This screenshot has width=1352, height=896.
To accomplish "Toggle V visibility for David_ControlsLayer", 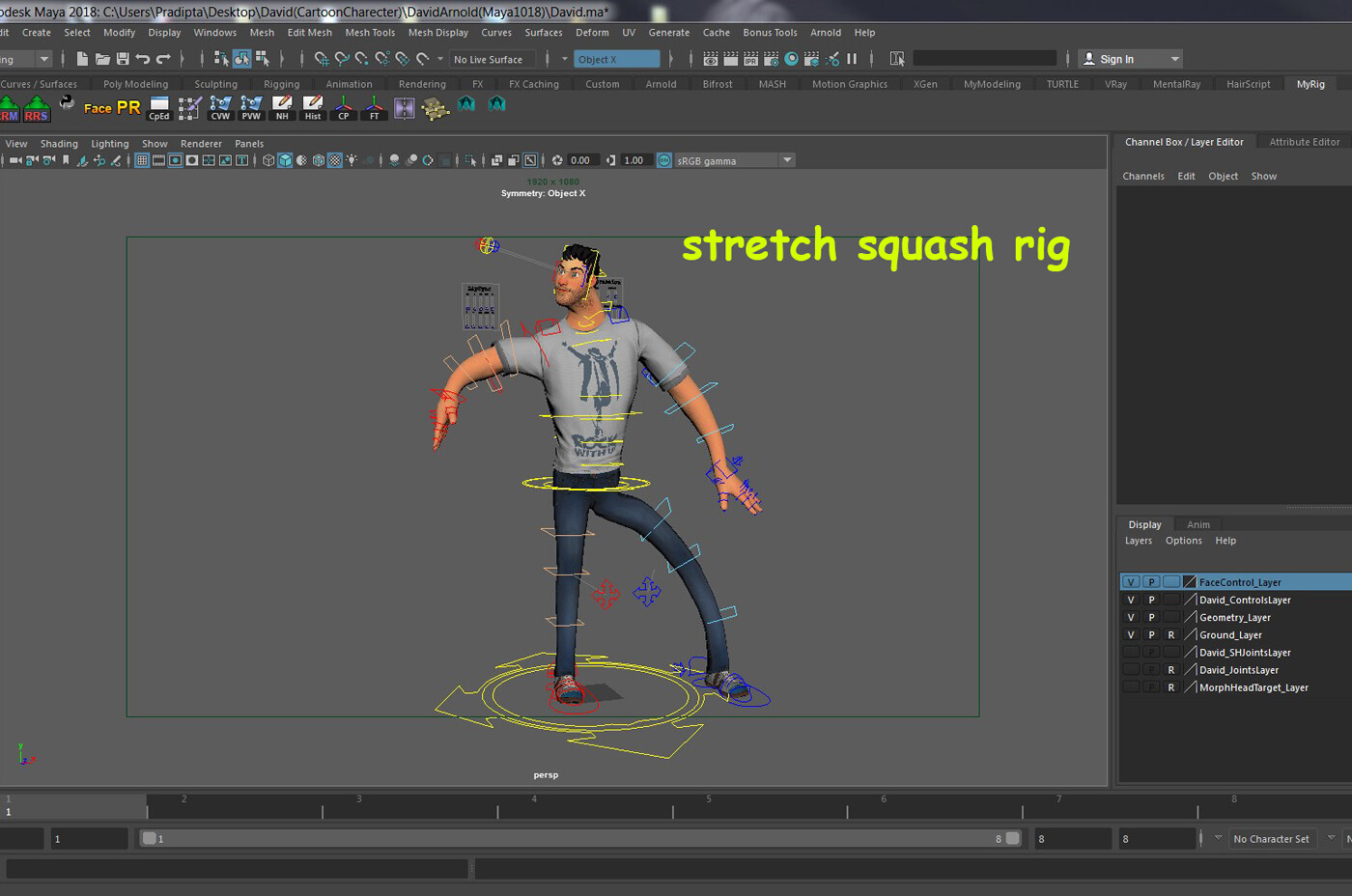I will [x=1129, y=600].
